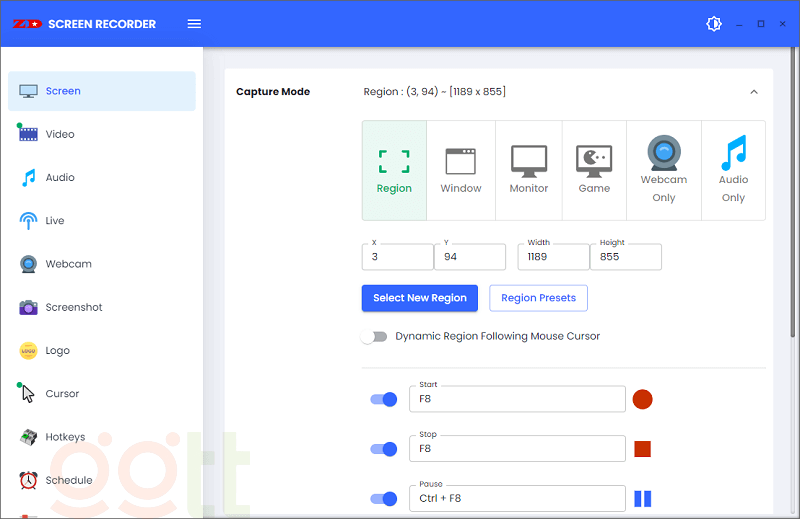This screenshot has height=519, width=800.
Task: Click the red Start record circle icon
Action: [x=642, y=400]
